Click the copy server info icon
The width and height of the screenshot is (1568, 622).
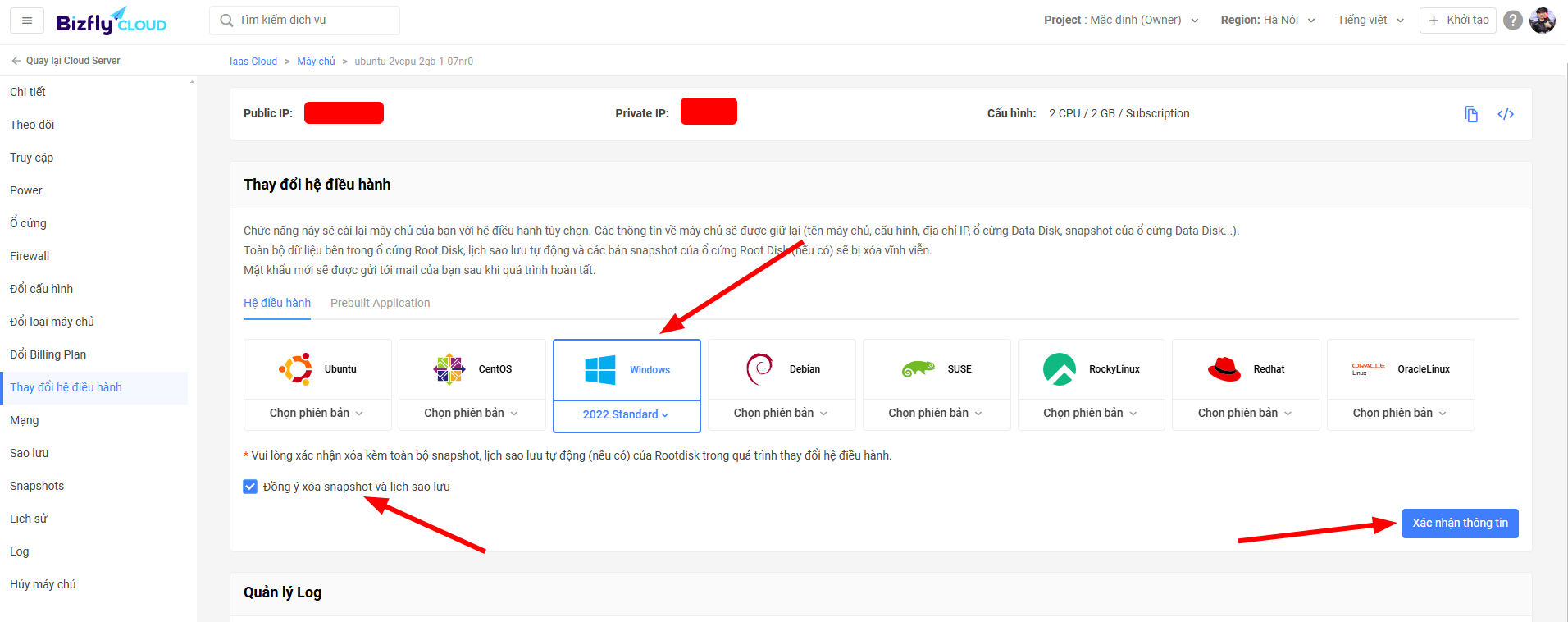click(1471, 114)
